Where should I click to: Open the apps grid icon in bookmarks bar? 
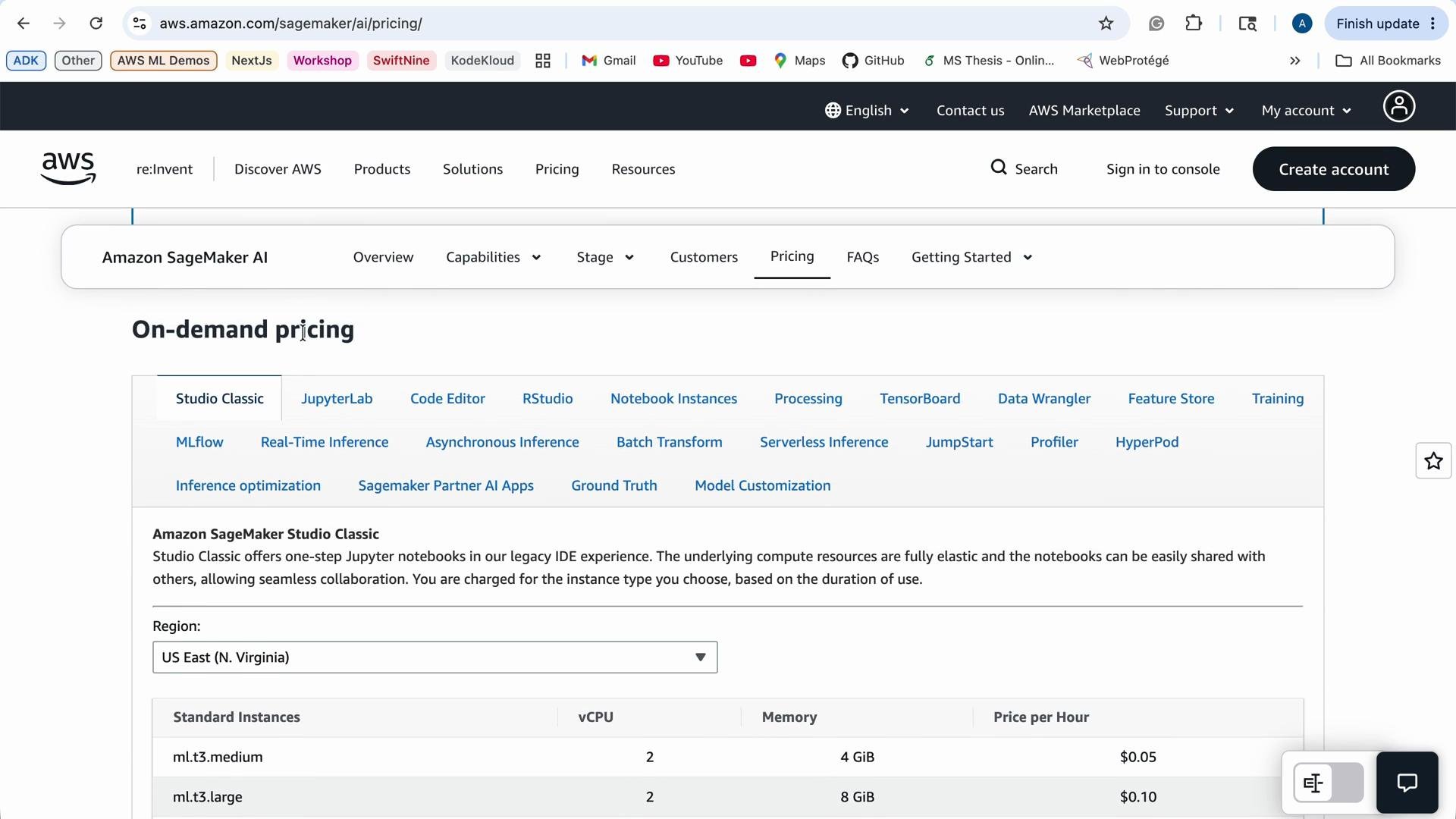(543, 61)
